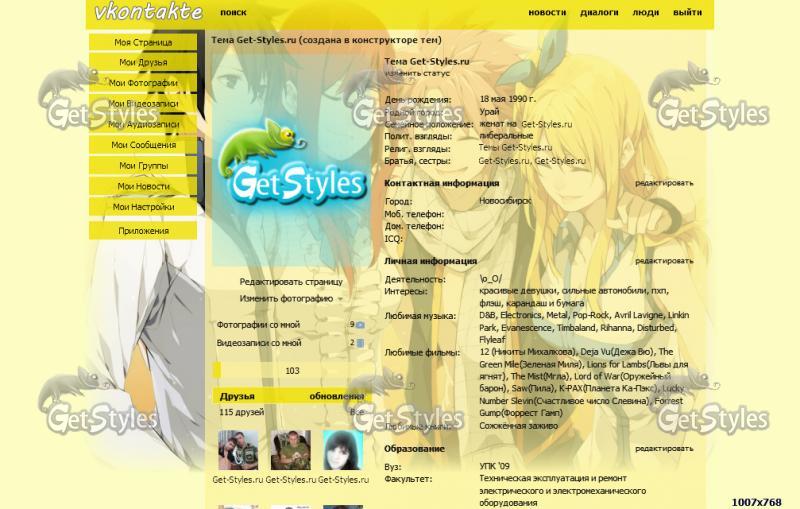This screenshot has height=509, width=800.
Task: Click faculty Техническая эксплуатация и ремонт
Action: pyautogui.click(x=553, y=478)
